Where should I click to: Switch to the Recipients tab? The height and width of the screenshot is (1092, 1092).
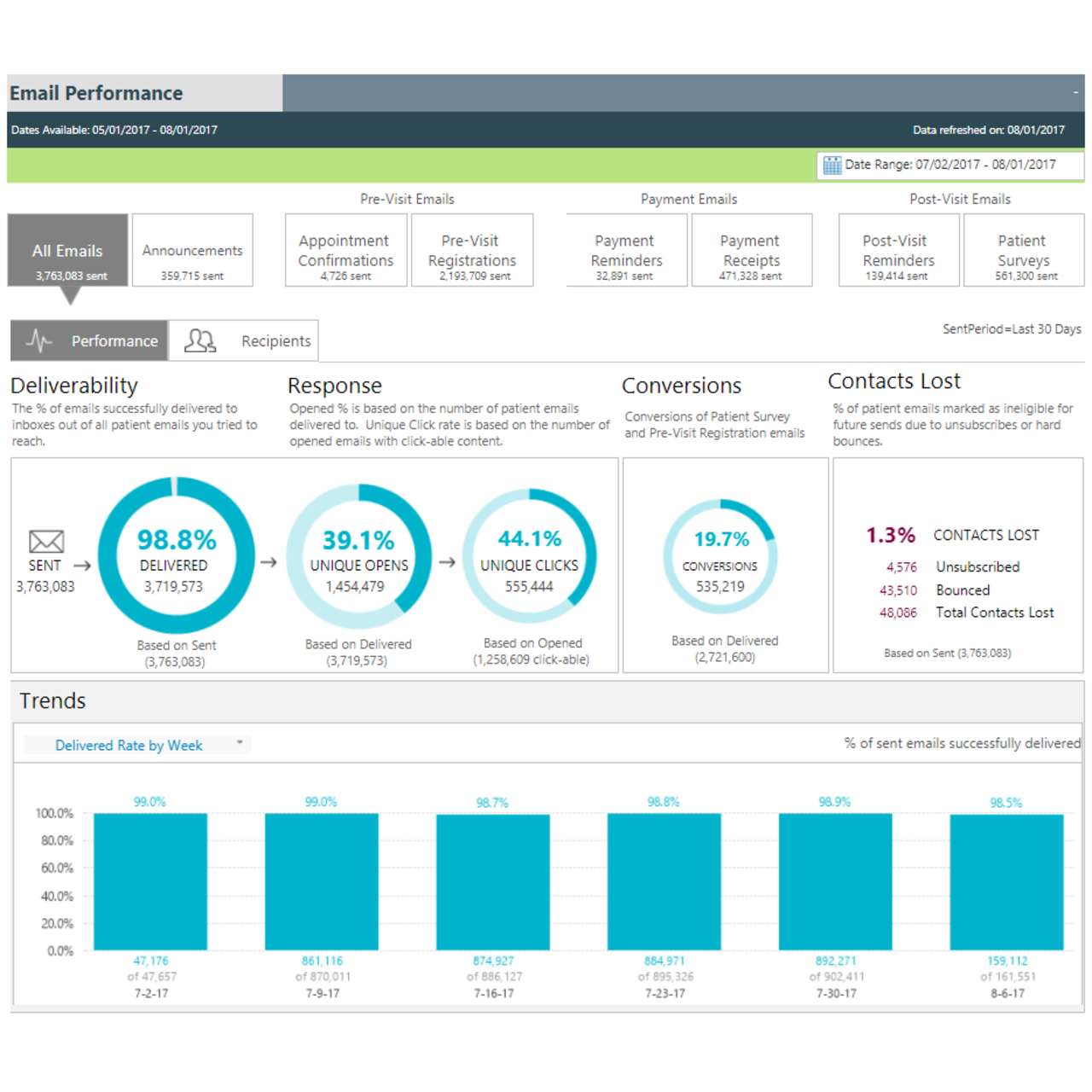point(244,341)
